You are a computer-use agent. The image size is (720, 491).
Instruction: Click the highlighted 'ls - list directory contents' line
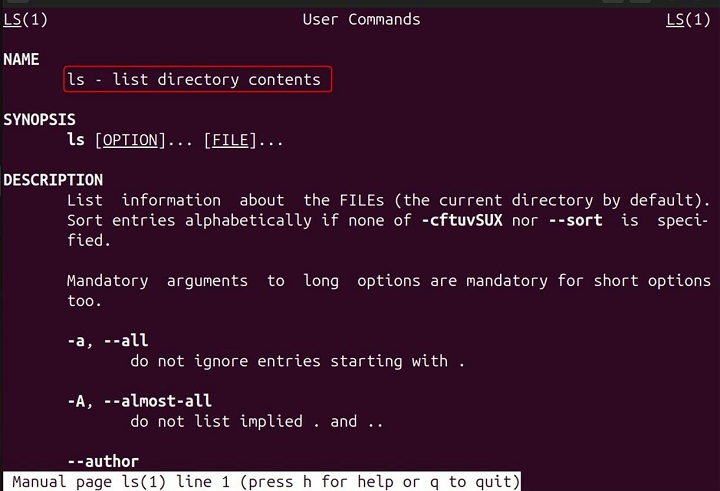point(196,79)
